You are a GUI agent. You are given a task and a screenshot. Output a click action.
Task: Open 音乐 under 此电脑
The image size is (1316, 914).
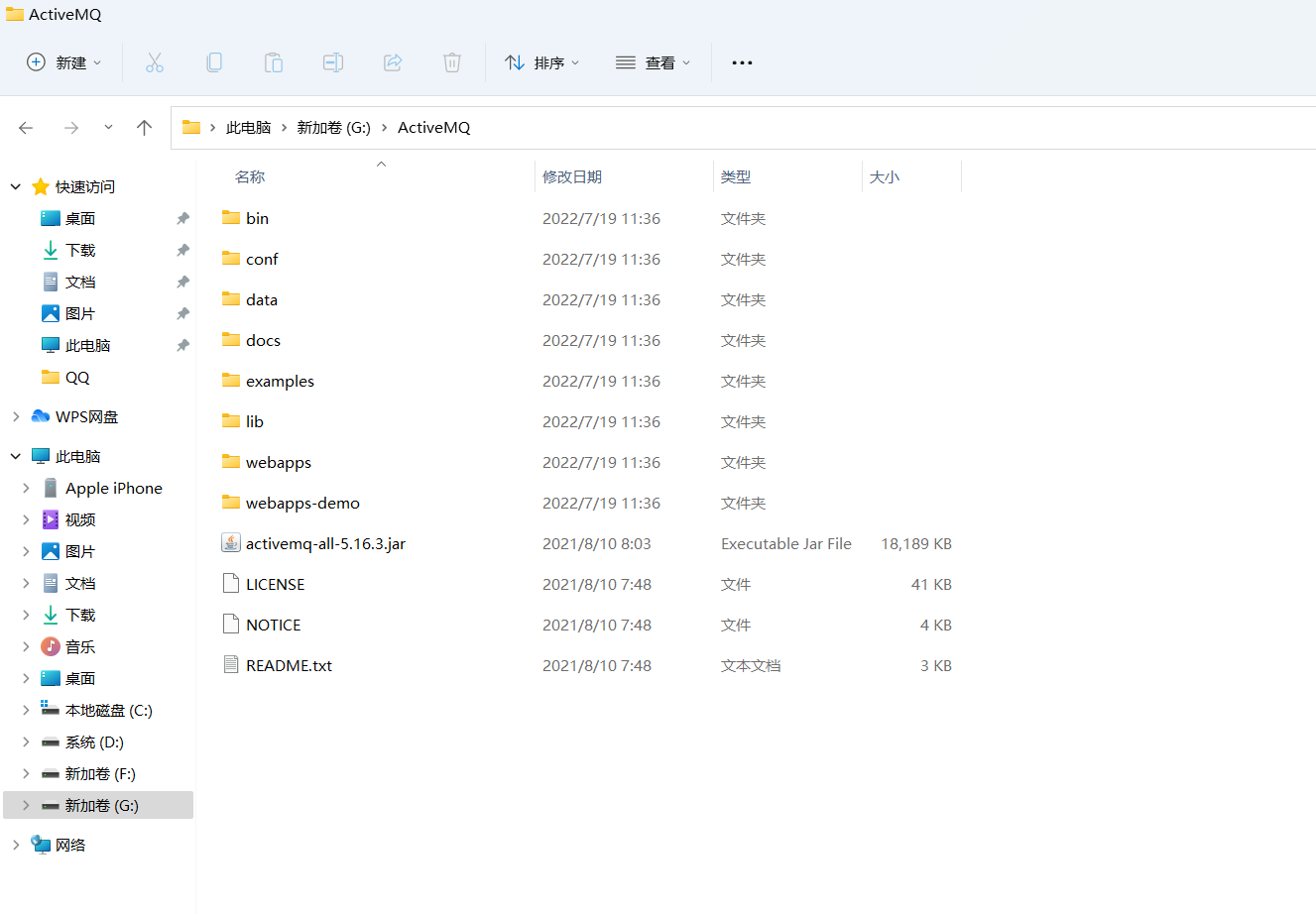pyautogui.click(x=80, y=646)
